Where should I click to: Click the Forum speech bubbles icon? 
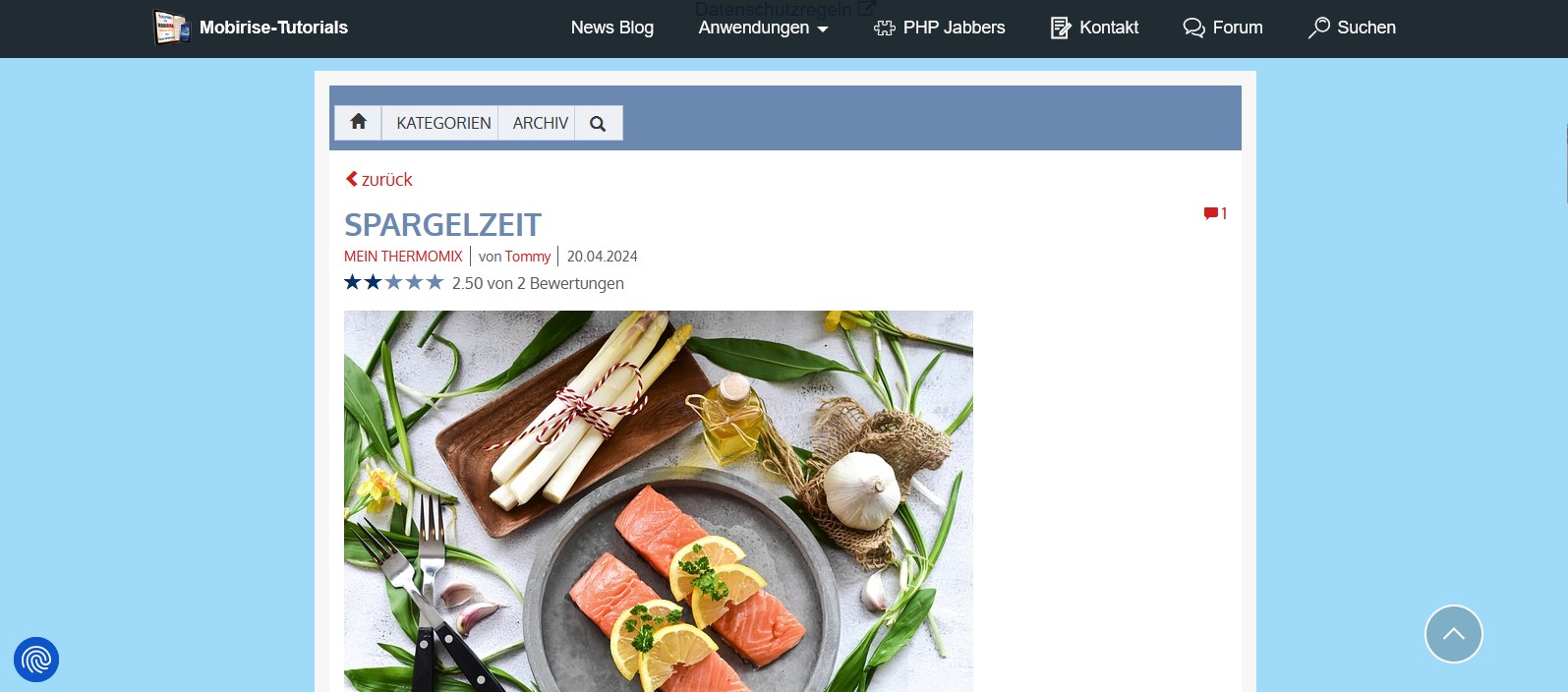tap(1193, 28)
